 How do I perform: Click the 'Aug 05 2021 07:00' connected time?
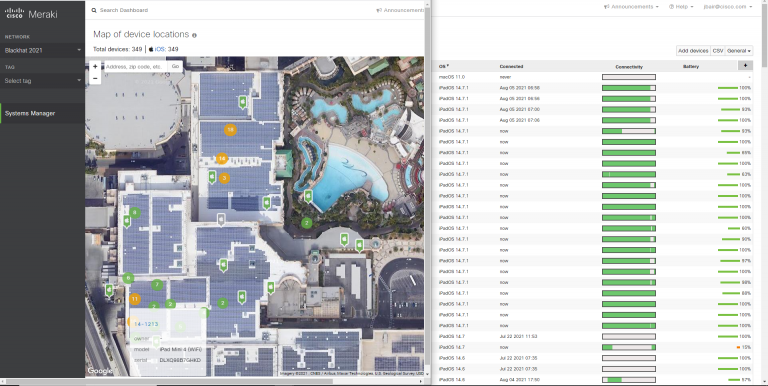520,109
